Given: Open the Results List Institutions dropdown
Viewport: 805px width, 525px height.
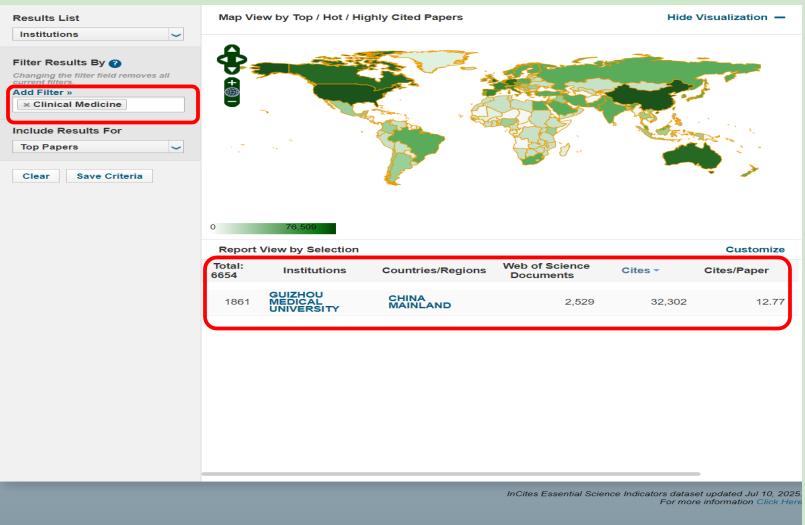Looking at the screenshot, I should coord(98,34).
